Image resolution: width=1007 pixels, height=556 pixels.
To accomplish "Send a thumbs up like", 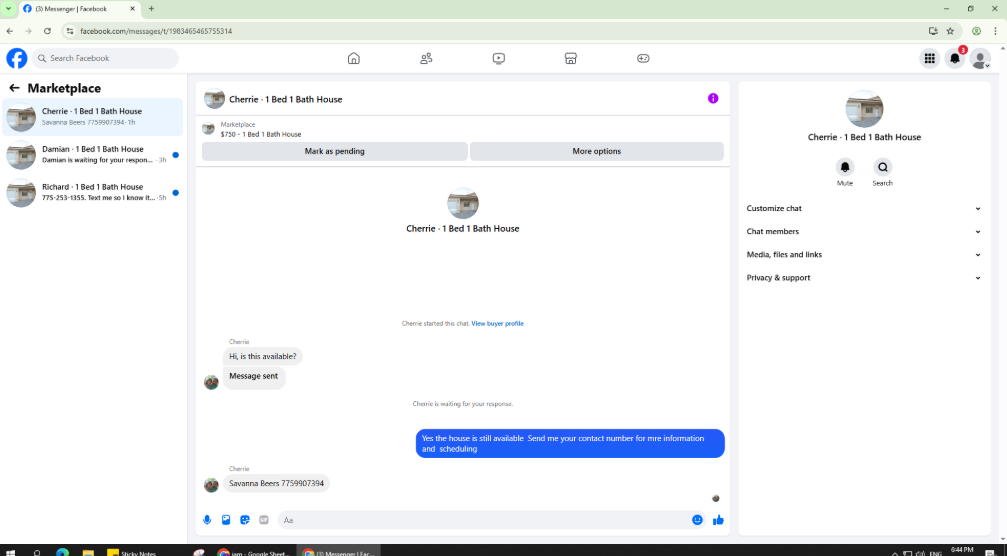I will [x=718, y=520].
